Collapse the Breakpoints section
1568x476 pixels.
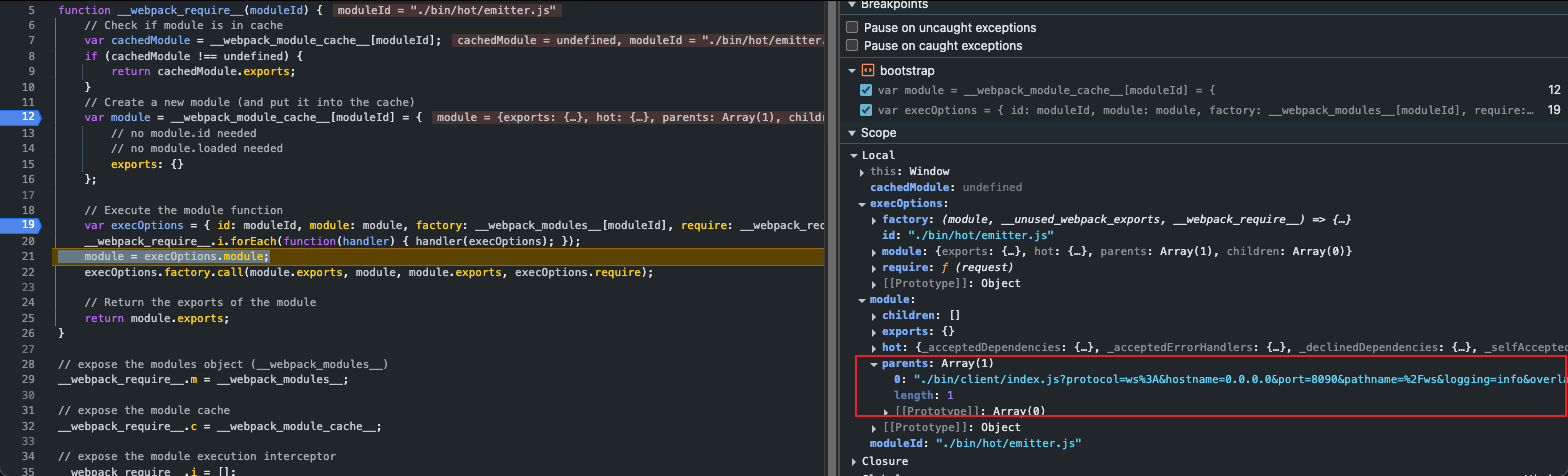pos(852,5)
